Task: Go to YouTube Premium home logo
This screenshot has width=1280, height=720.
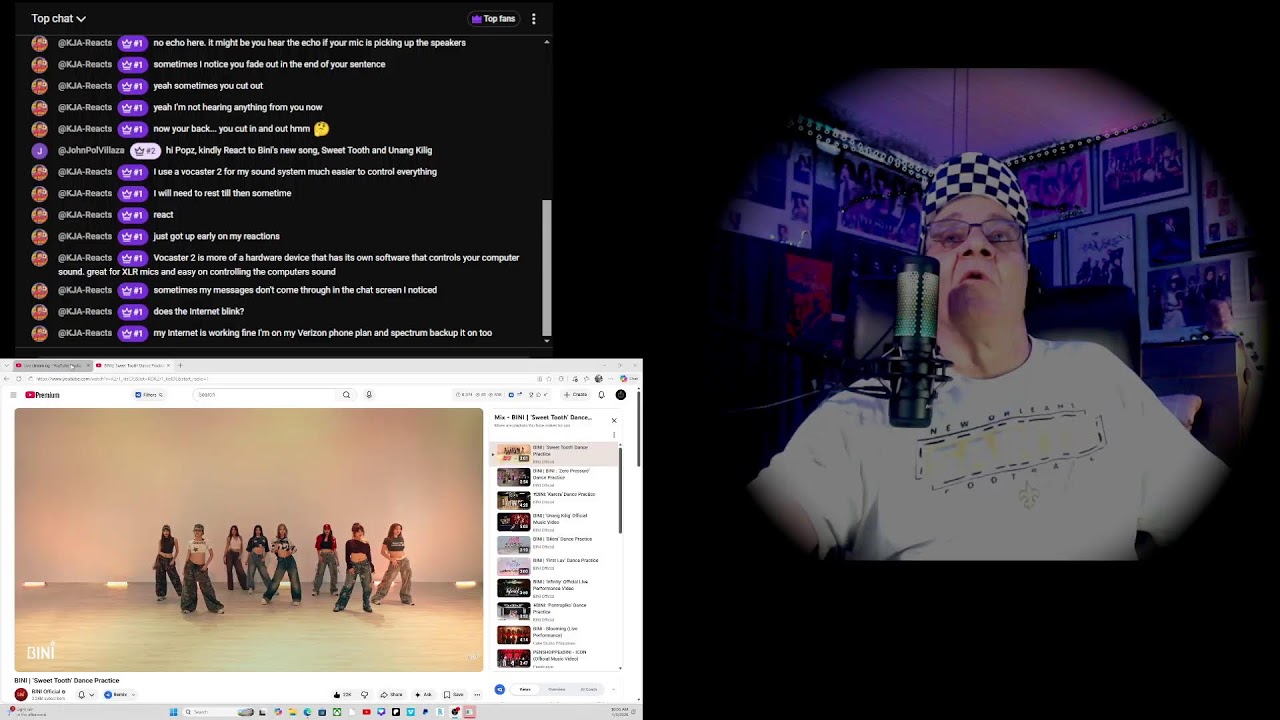Action: click(x=42, y=395)
